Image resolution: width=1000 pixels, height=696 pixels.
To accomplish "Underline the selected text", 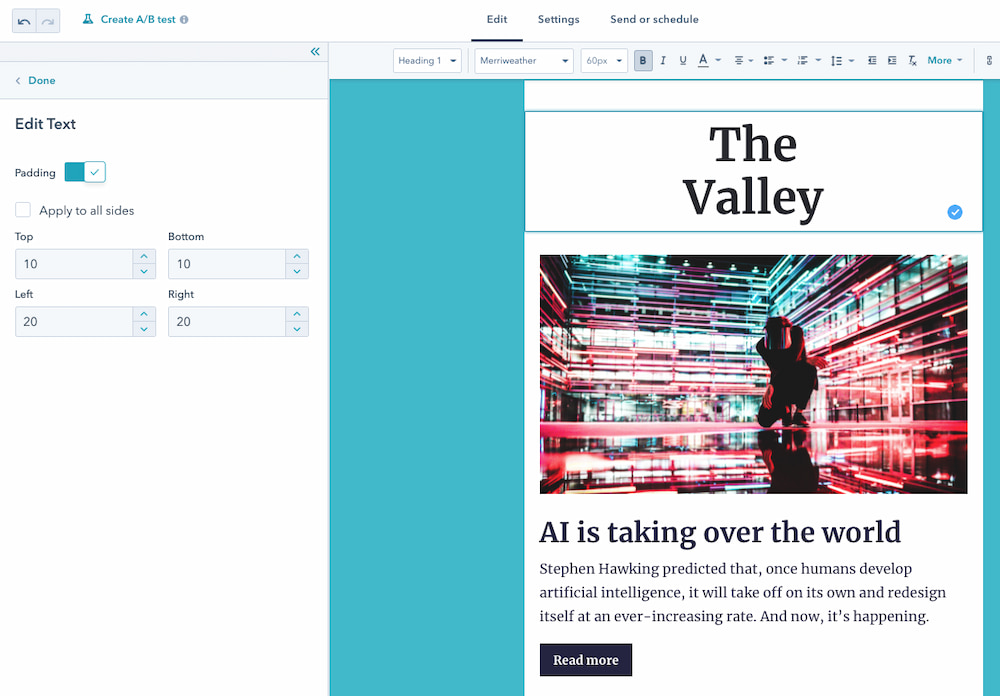I will (682, 60).
